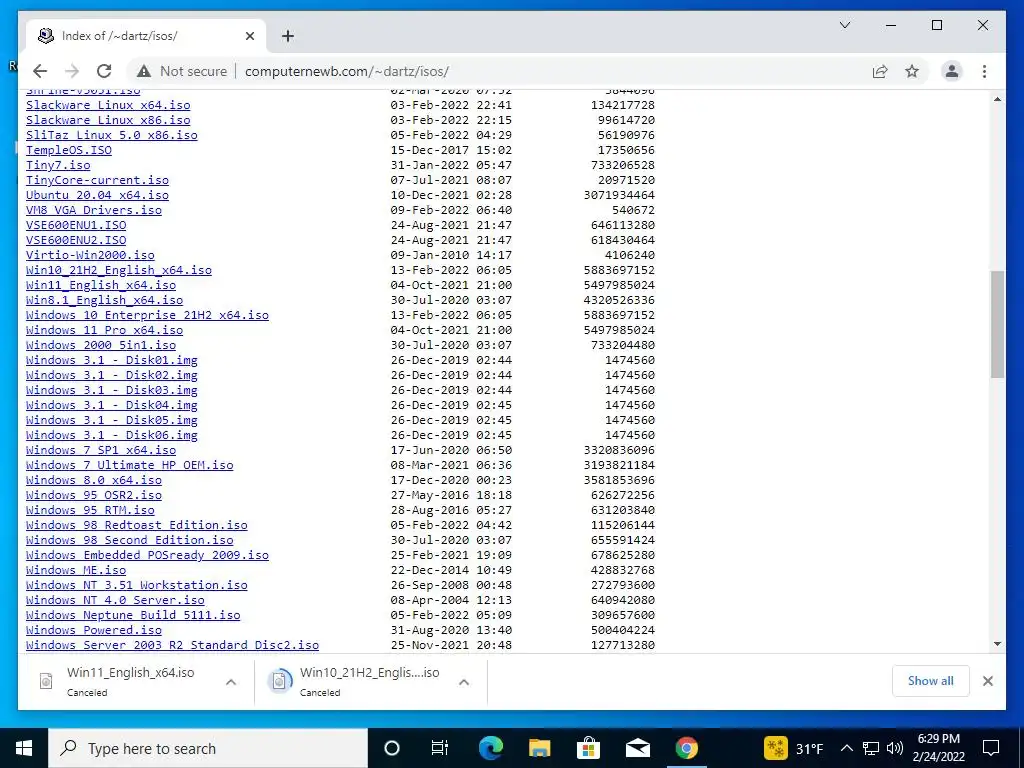Open Task View on taskbar
1024x768 pixels.
click(440, 748)
